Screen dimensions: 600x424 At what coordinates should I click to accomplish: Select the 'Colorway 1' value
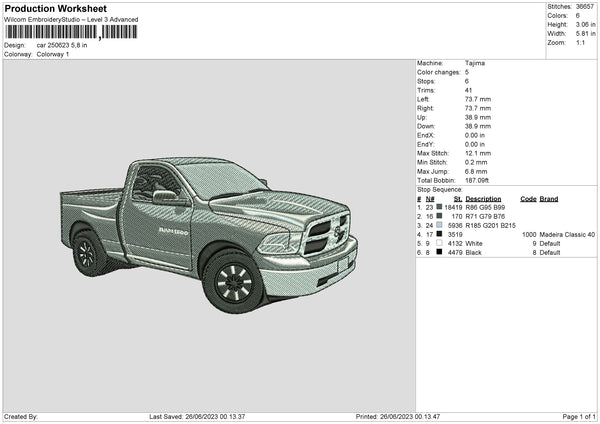53,54
